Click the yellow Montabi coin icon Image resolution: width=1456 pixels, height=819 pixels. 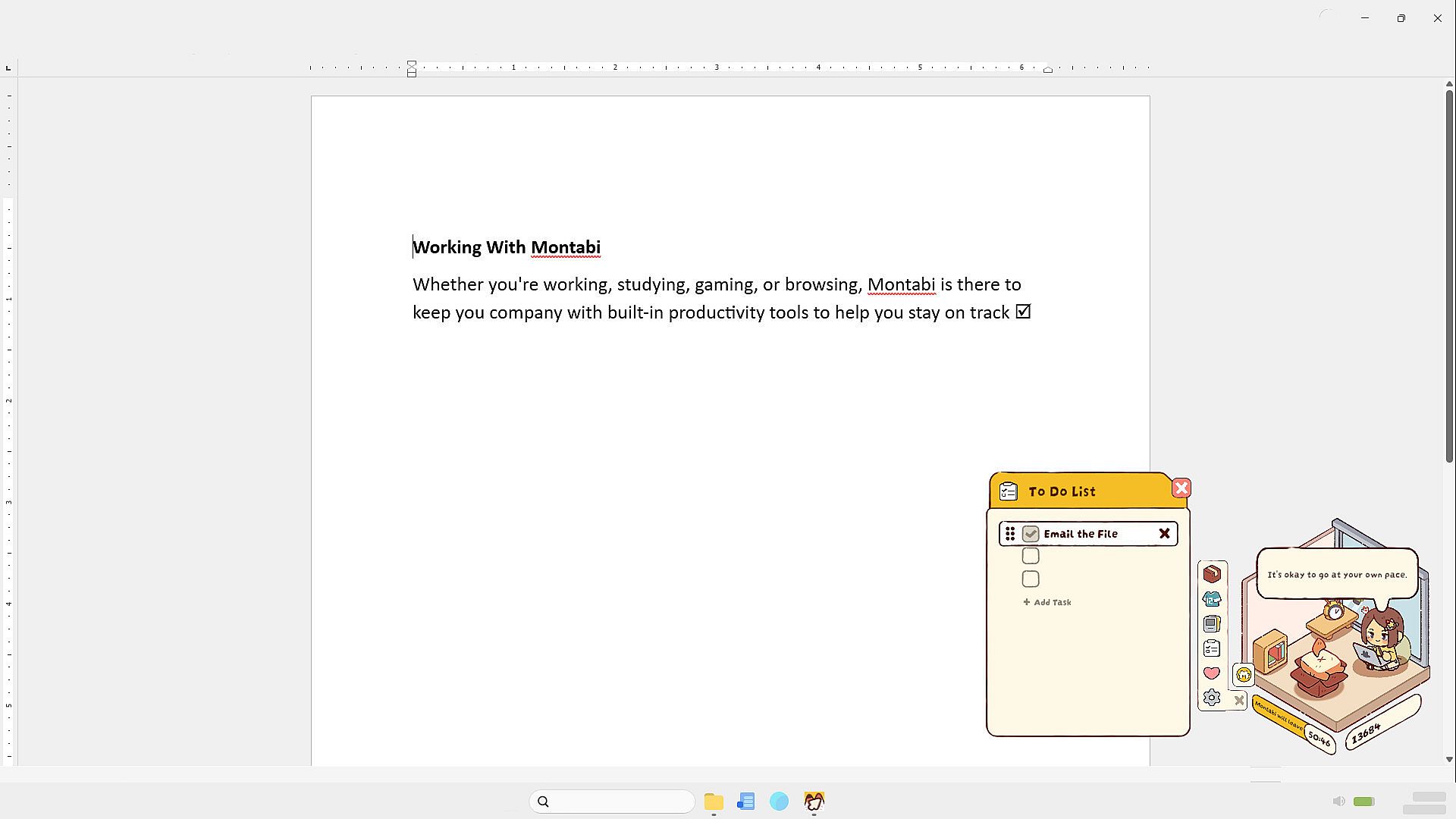[1244, 675]
